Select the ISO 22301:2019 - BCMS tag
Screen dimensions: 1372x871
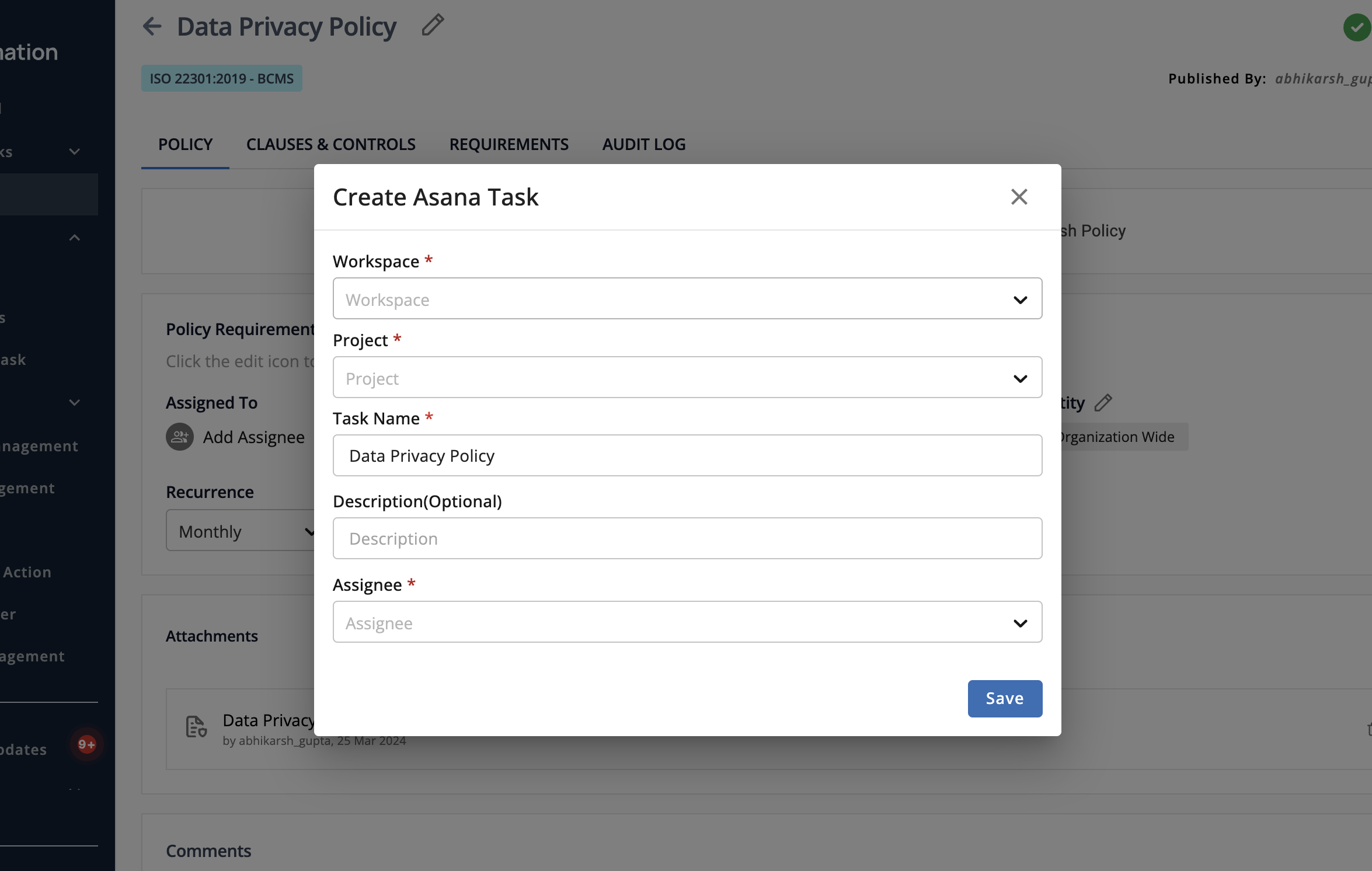(x=222, y=78)
